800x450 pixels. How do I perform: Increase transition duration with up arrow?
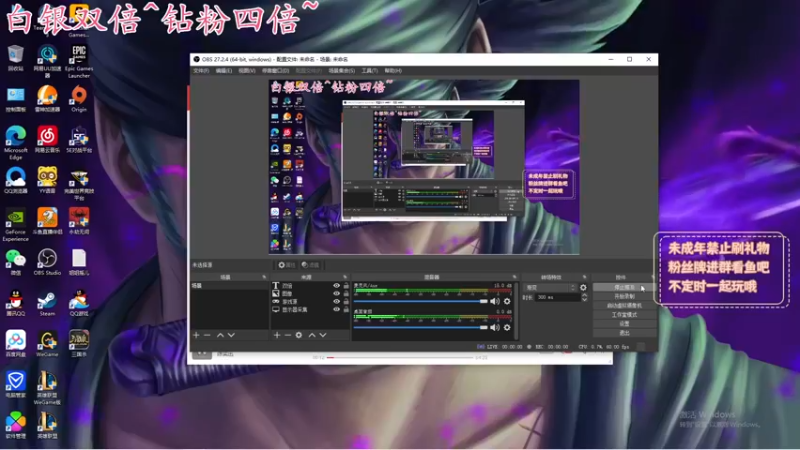(x=584, y=295)
